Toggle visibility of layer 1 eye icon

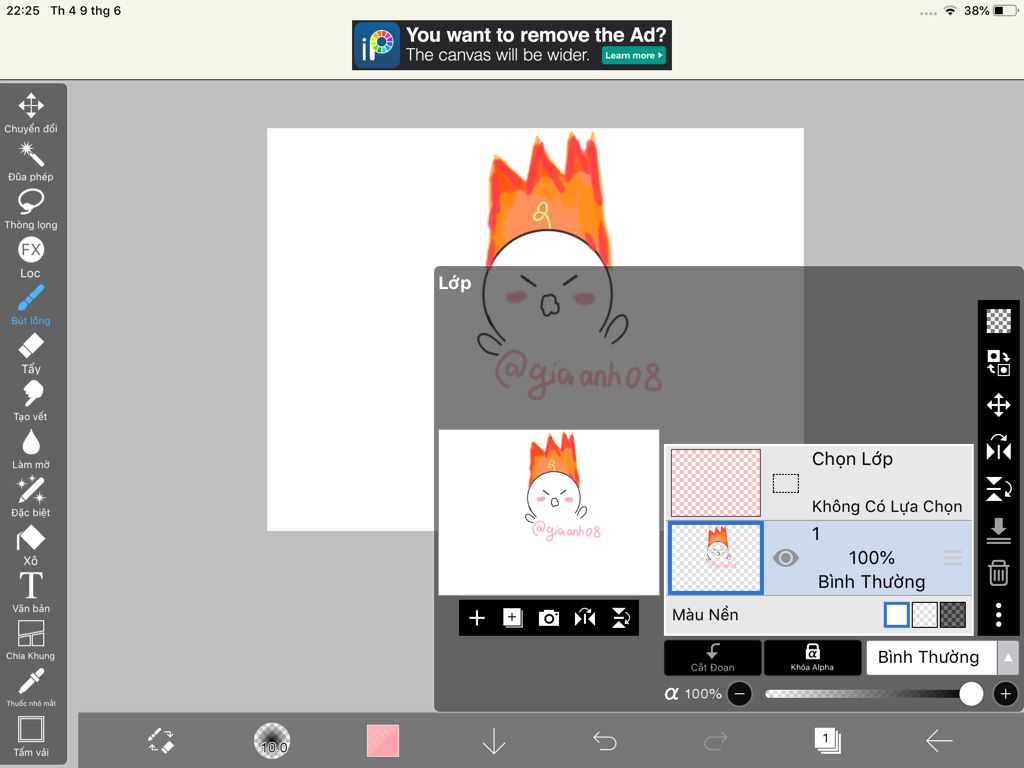(x=786, y=558)
